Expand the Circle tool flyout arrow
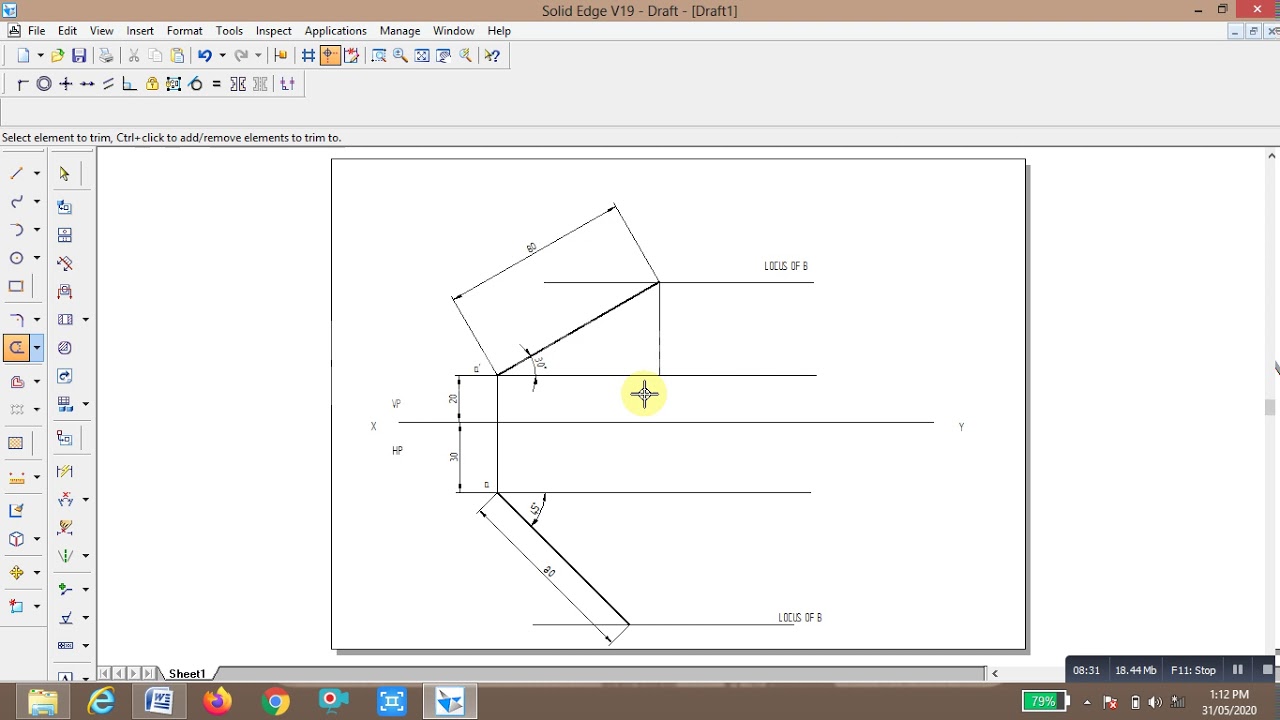This screenshot has height=720, width=1280. pos(37,258)
